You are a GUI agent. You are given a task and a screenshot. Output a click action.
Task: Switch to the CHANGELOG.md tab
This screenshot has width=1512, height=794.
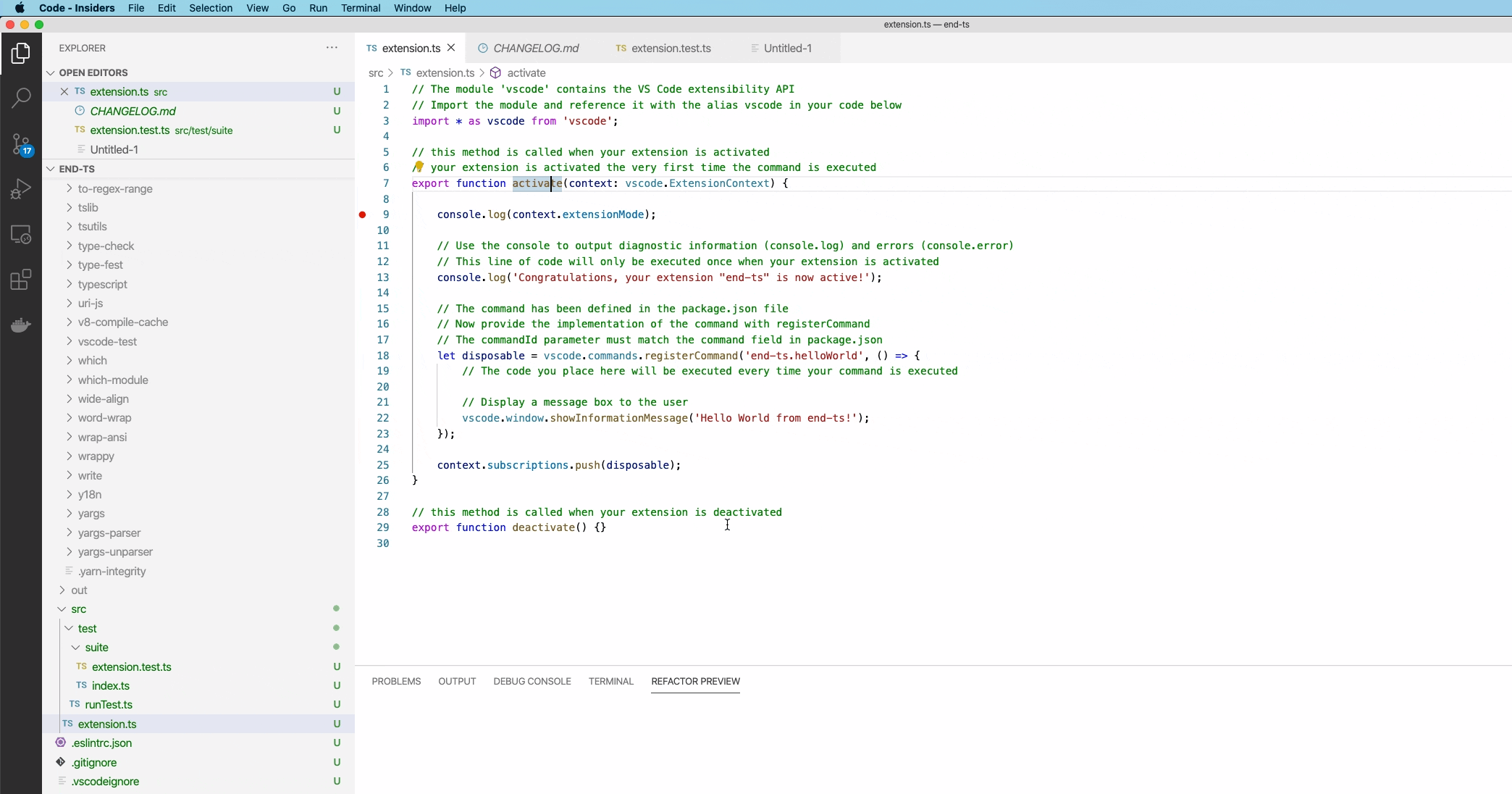coord(536,49)
